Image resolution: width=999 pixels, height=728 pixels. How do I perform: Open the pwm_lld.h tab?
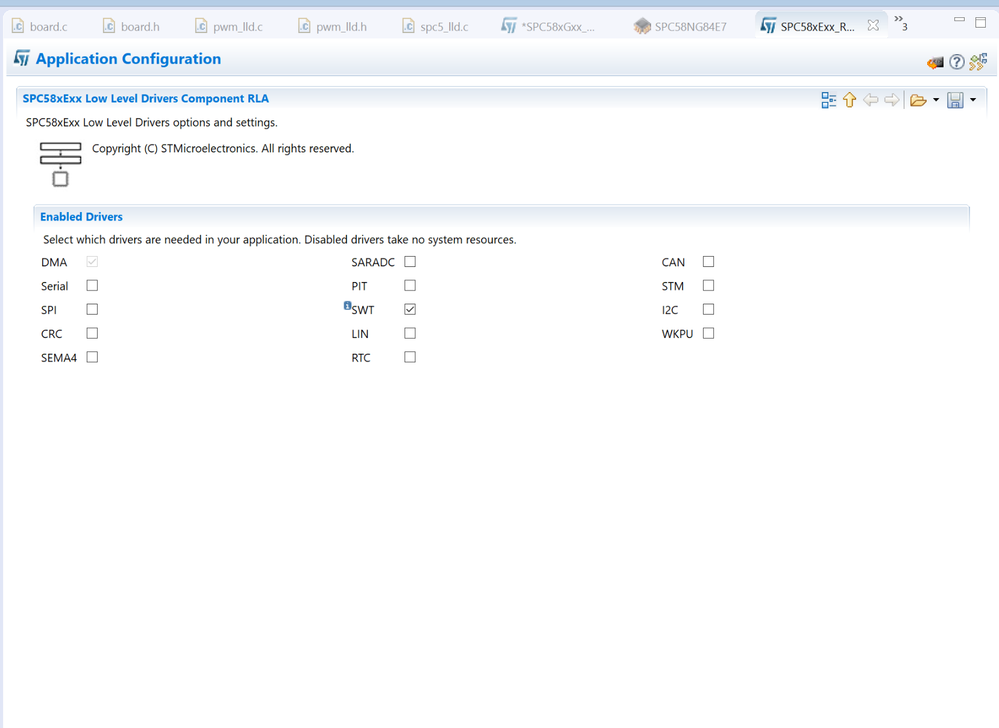pos(333,27)
